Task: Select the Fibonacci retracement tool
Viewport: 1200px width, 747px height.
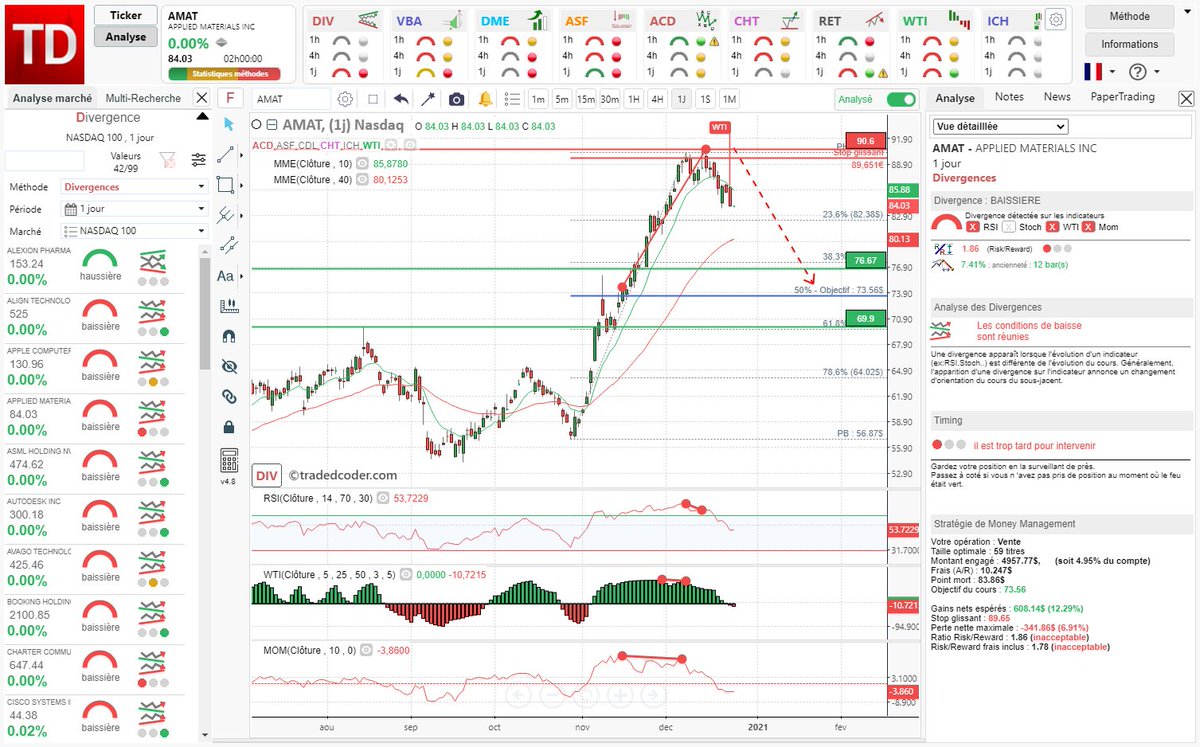Action: pos(227,244)
